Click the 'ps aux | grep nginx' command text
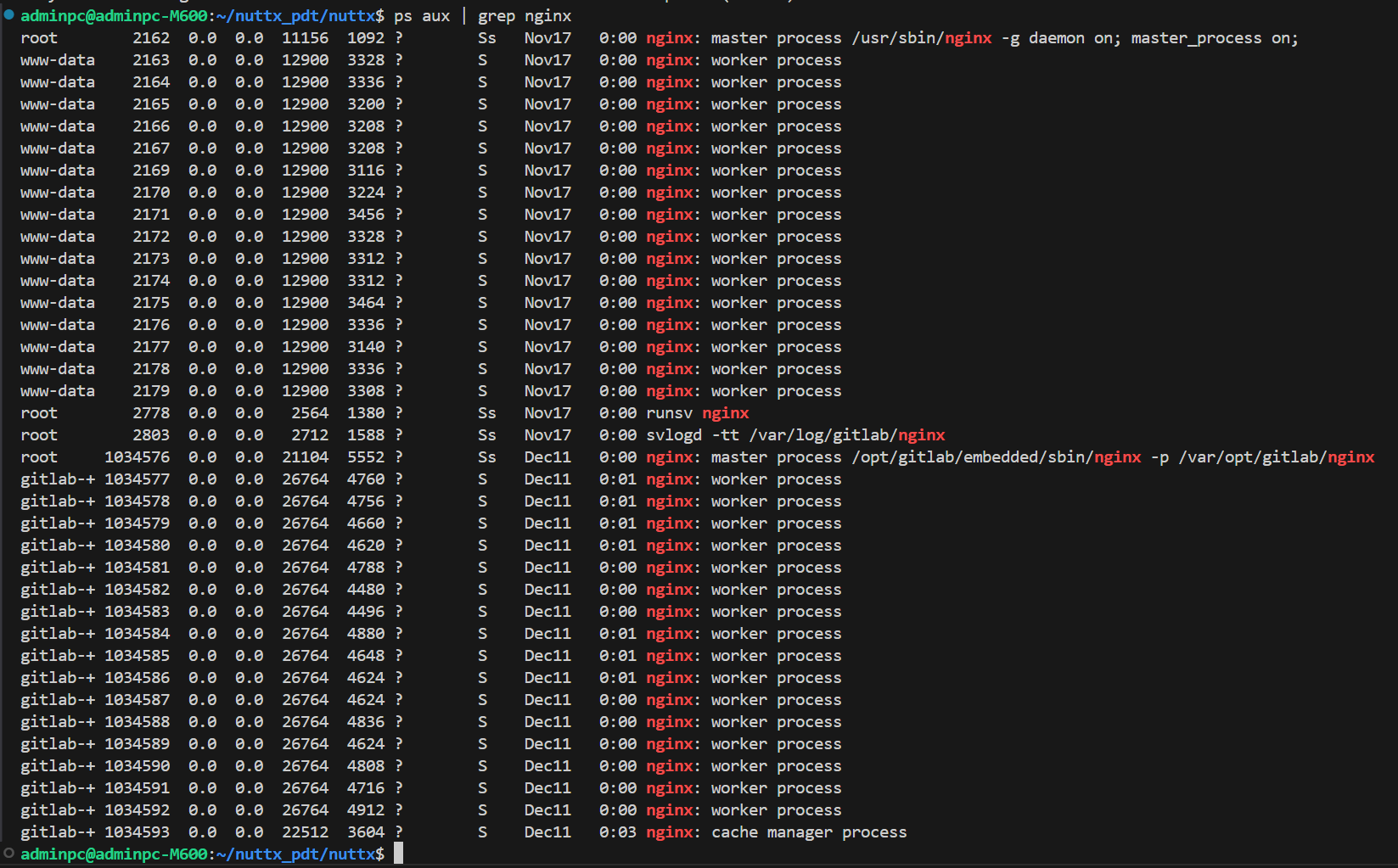Screen dimensions: 1398x868 click(482, 16)
